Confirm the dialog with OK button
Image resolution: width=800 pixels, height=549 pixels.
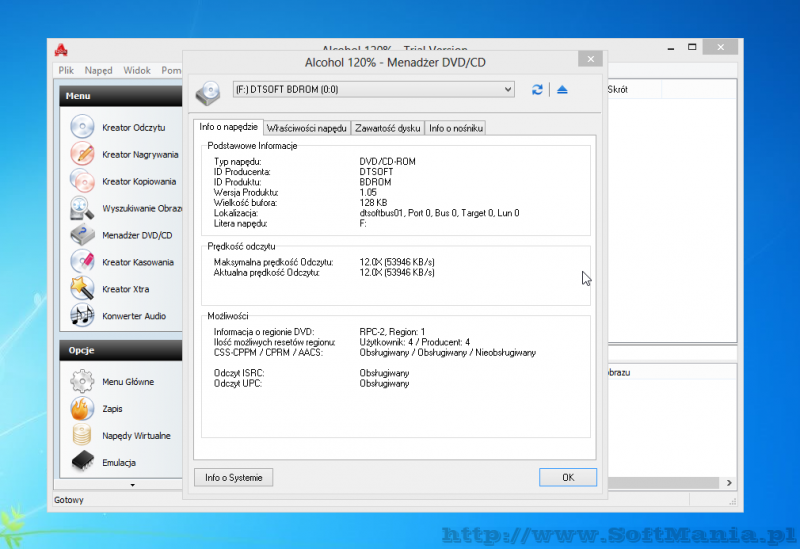[568, 478]
